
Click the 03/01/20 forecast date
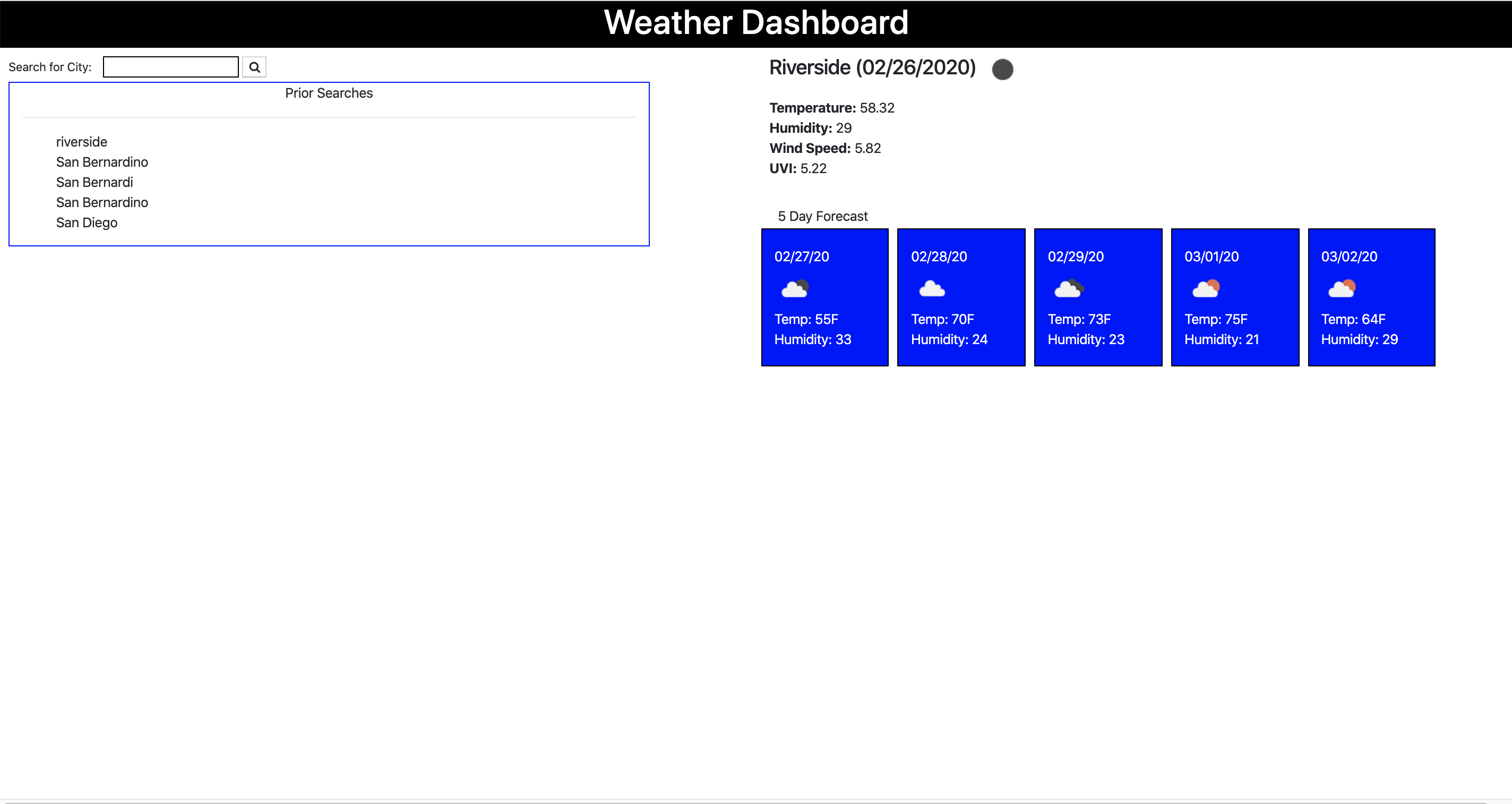pos(1212,256)
